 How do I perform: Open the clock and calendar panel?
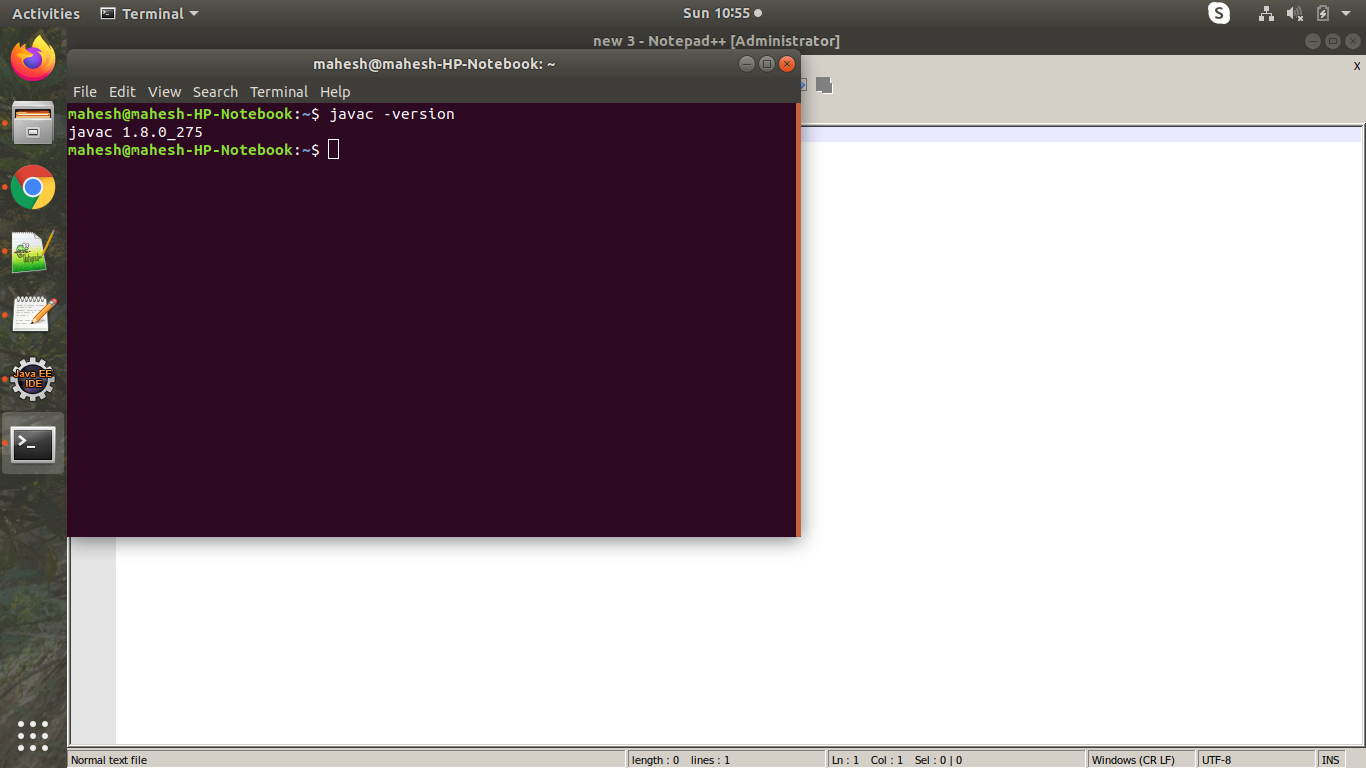point(722,13)
